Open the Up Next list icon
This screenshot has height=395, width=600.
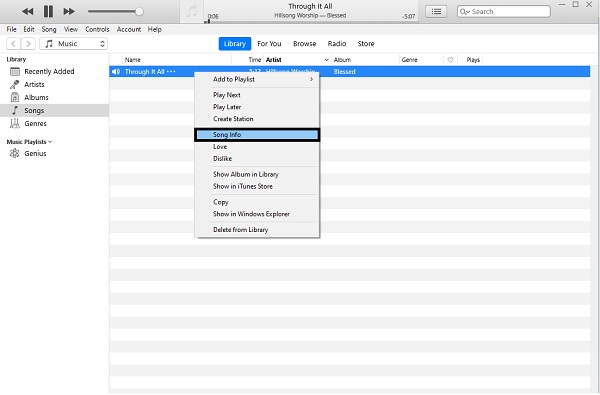point(436,11)
